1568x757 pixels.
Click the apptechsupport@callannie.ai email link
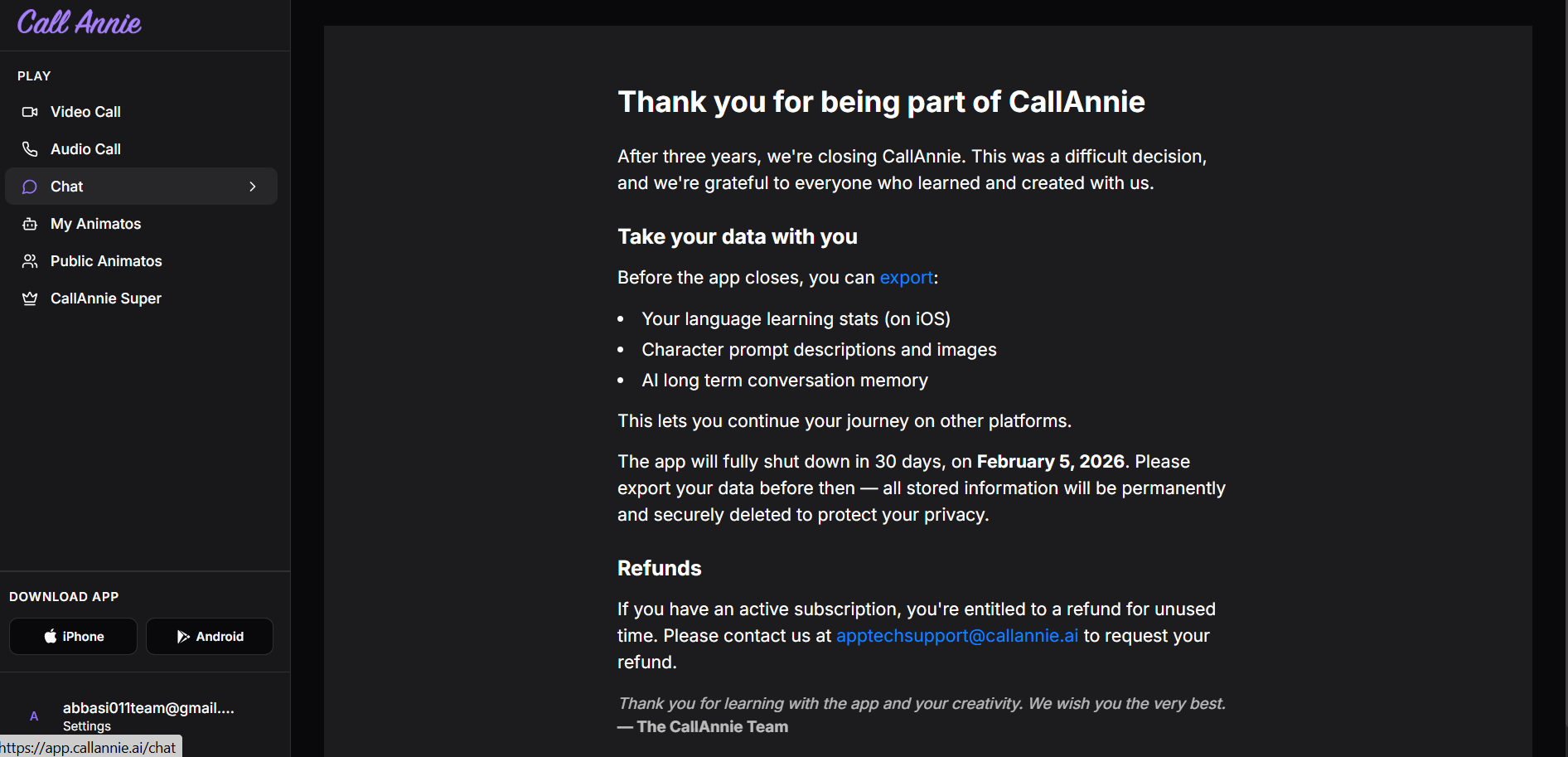957,636
